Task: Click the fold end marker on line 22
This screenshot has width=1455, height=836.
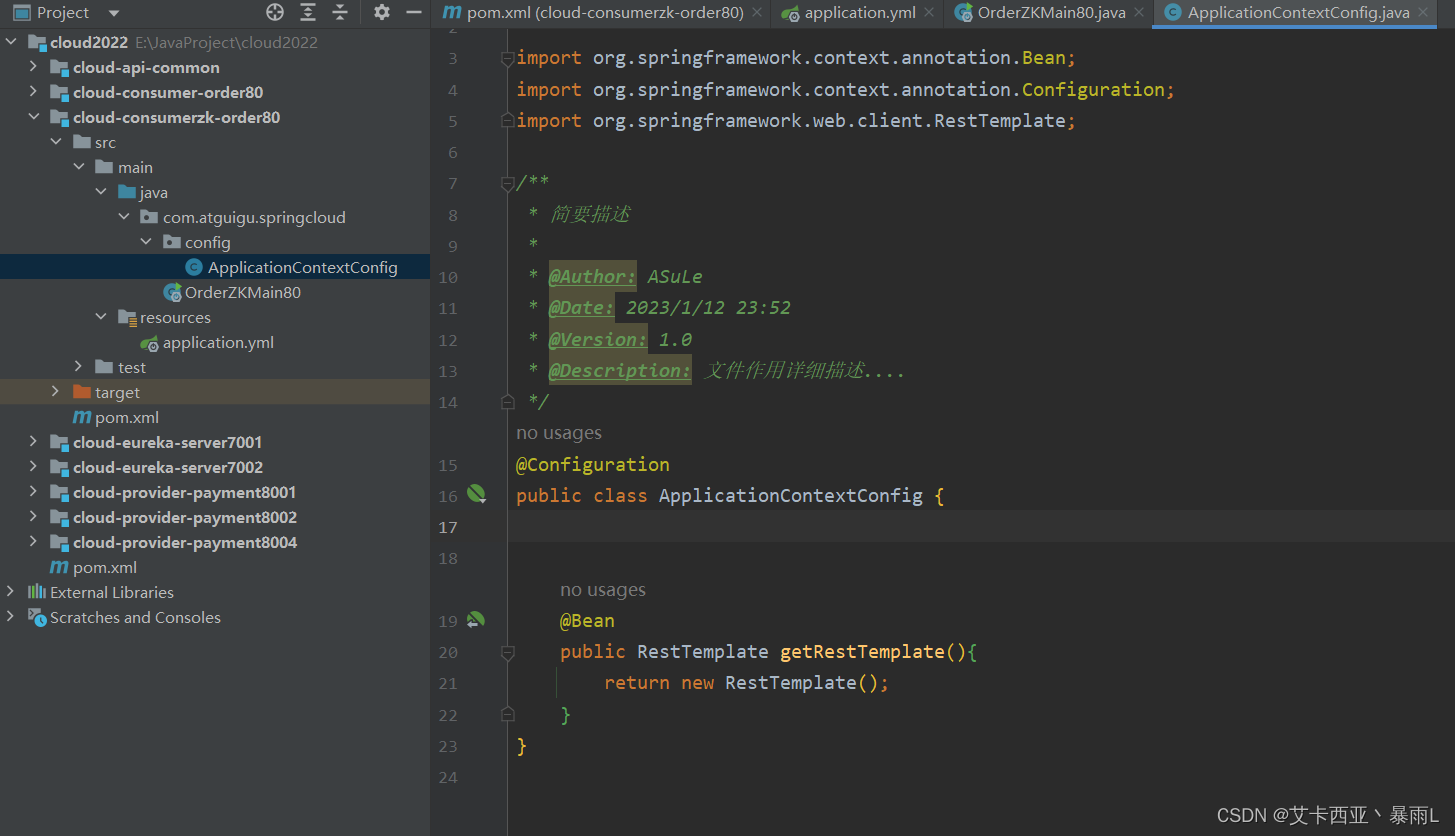Action: pos(508,714)
